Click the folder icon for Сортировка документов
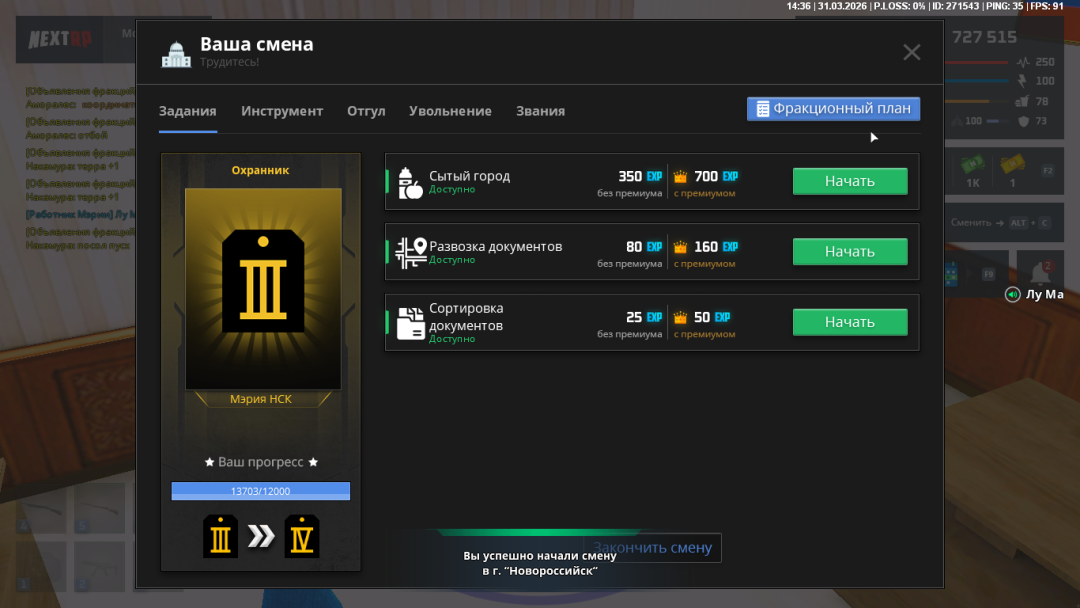 click(410, 323)
